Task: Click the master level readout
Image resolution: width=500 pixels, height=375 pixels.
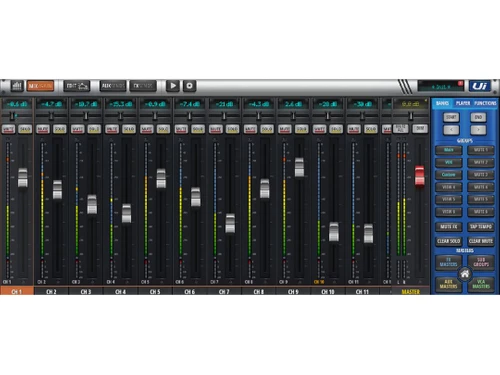Action: 410,104
